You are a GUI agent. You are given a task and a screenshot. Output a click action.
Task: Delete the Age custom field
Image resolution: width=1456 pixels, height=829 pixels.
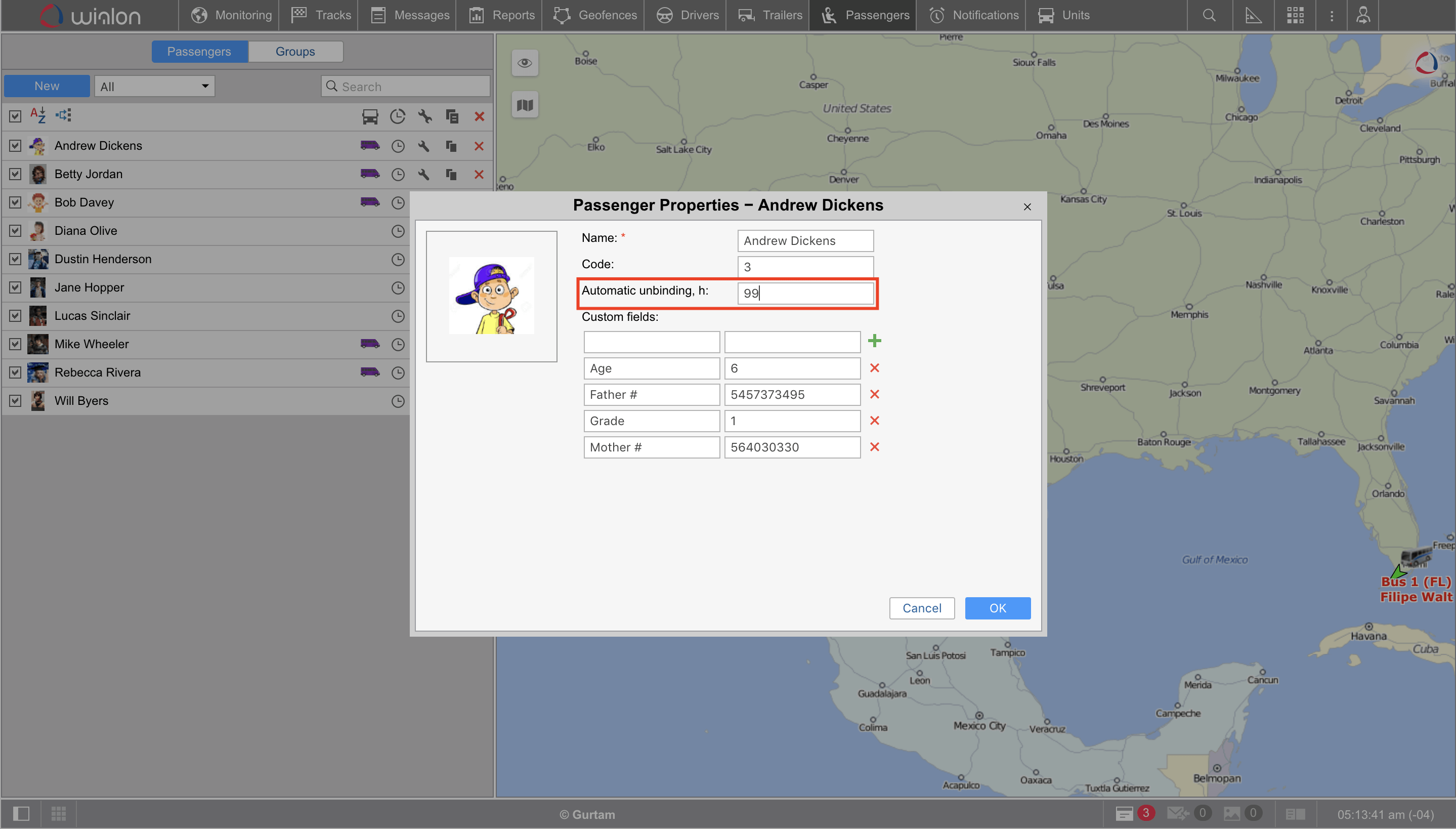tap(874, 368)
